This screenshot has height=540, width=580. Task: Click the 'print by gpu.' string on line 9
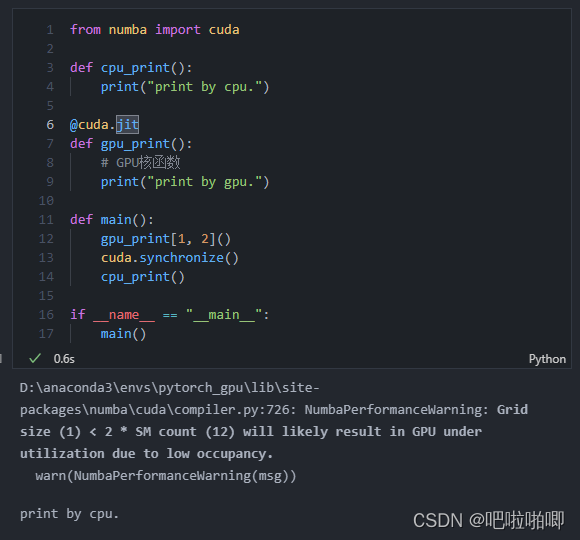point(204,182)
